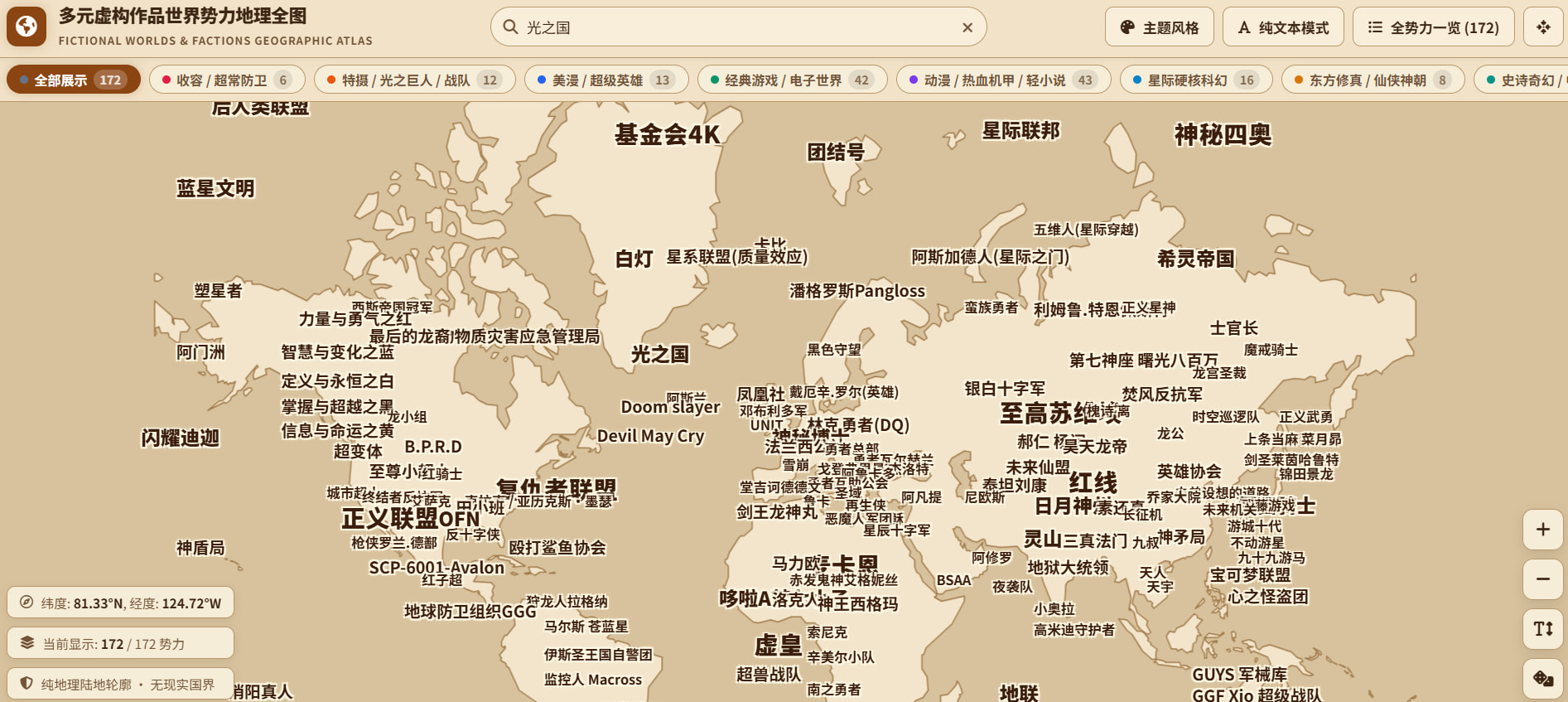
Task: Select the SCP-6001-Avalon label
Action: point(437,568)
